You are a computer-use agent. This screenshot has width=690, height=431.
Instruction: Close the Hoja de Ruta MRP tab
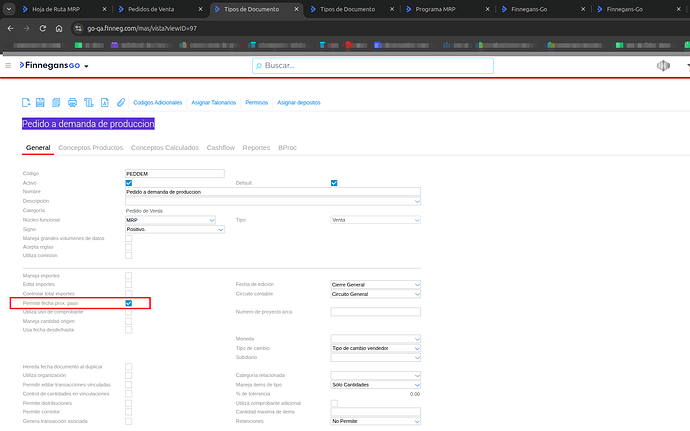104,9
